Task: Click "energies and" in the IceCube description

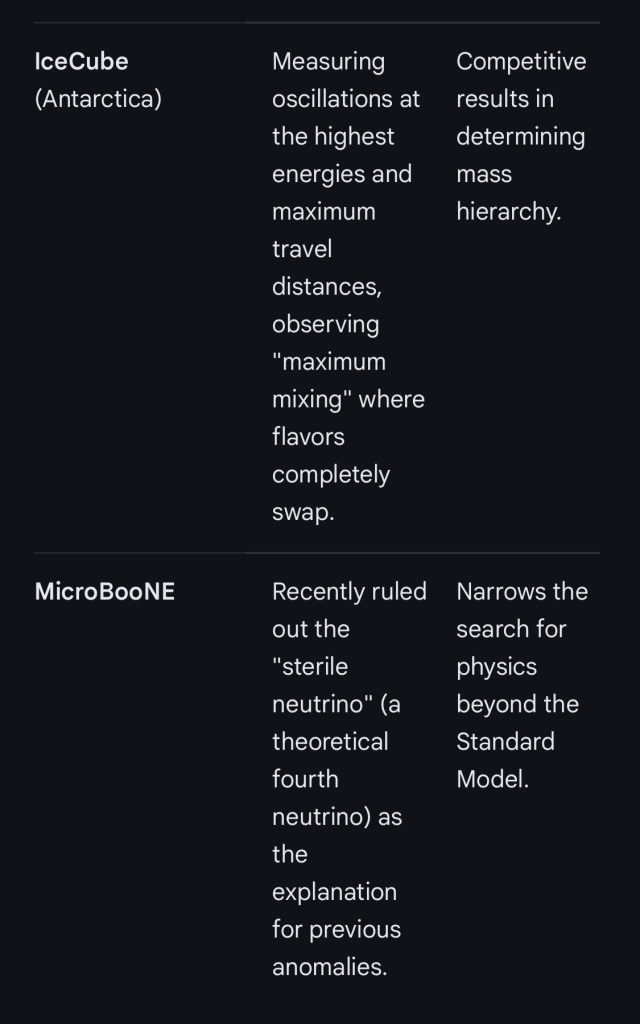Action: 342,174
